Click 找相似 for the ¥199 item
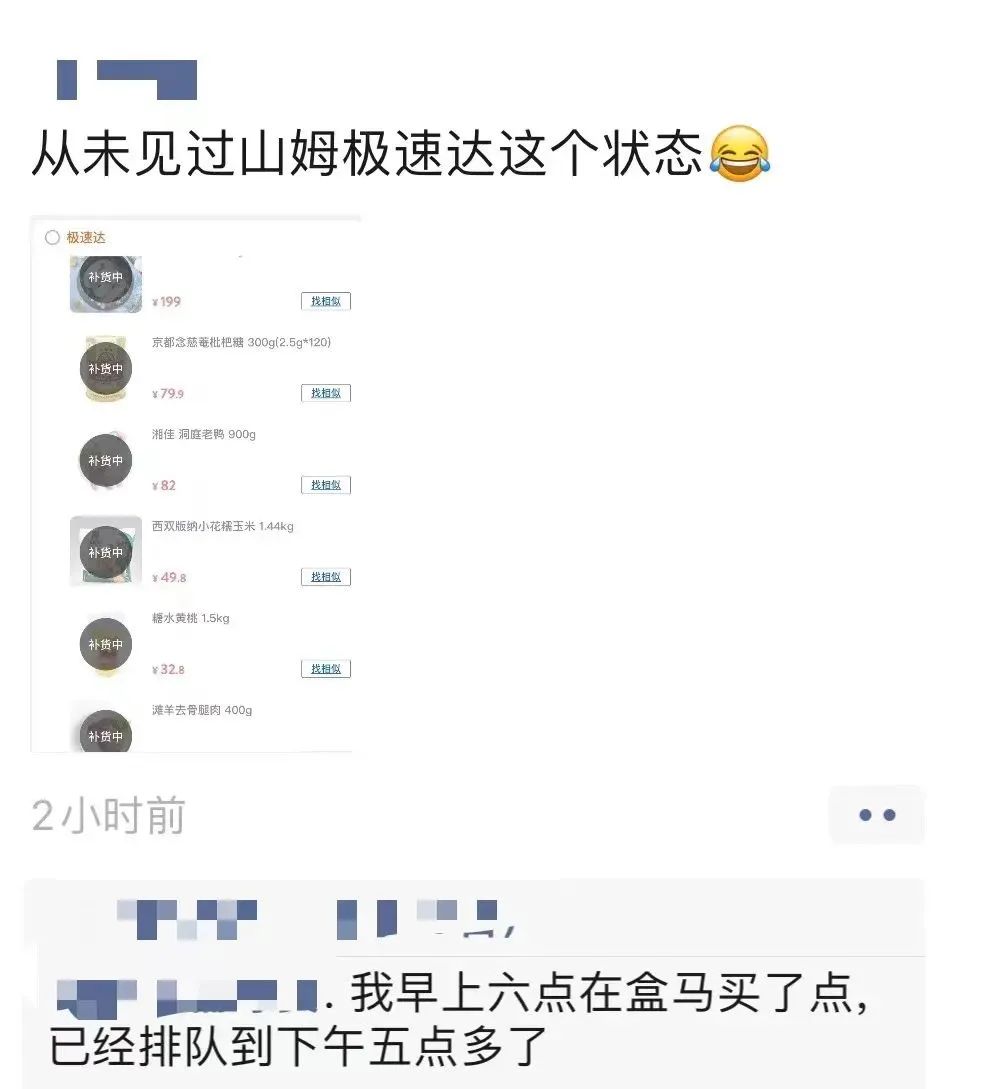987x1089 pixels. tap(326, 301)
